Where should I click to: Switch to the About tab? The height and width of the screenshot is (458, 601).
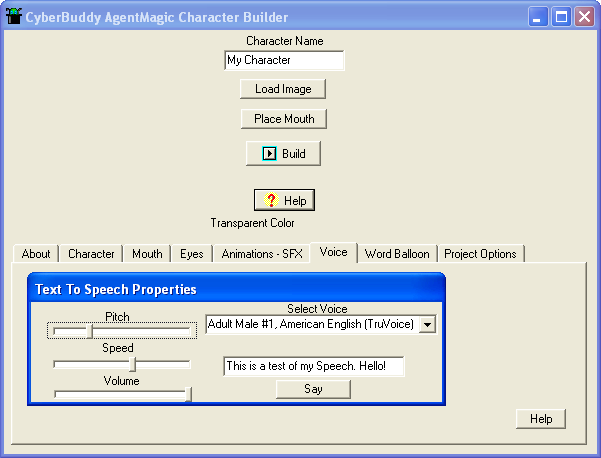coord(36,254)
